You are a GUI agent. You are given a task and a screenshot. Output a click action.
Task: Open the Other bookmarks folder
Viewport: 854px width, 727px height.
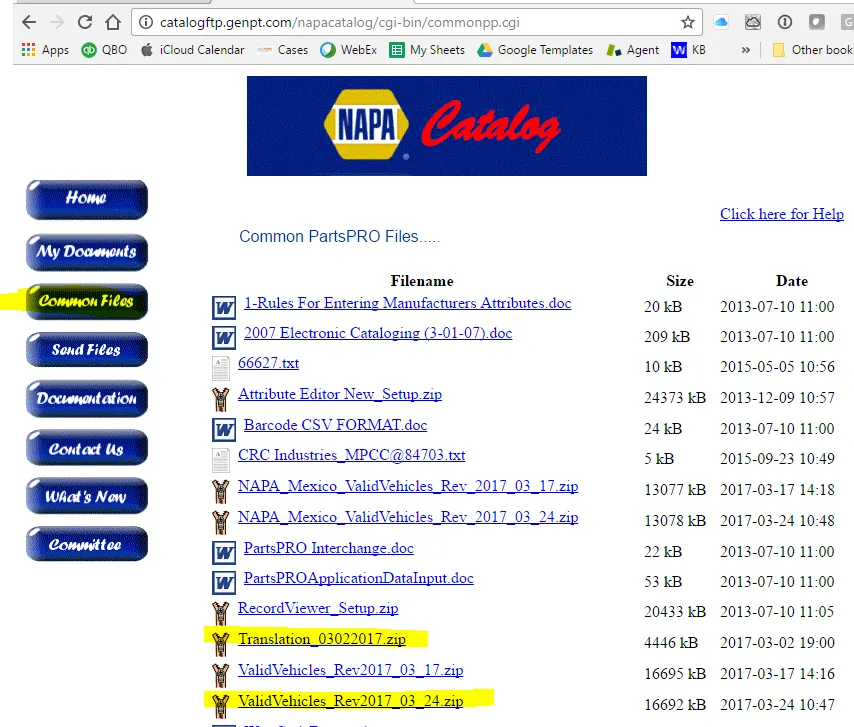[811, 50]
